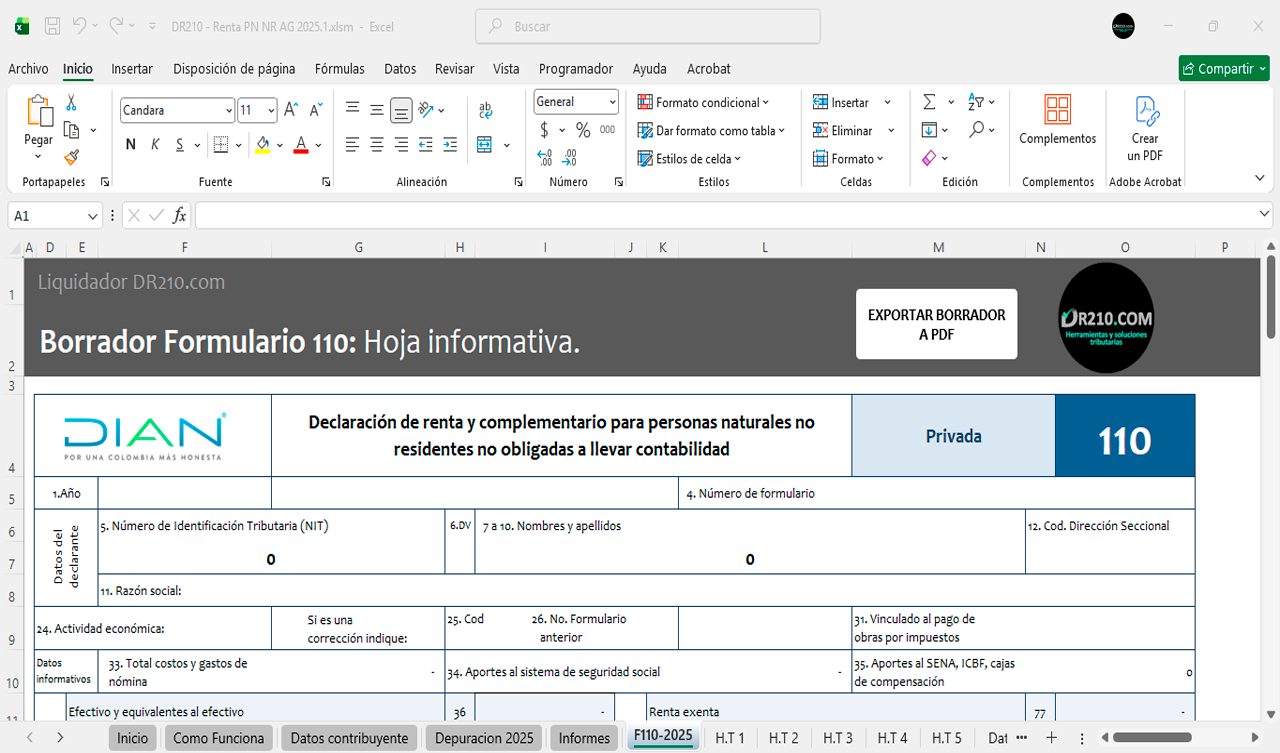The image size is (1280, 753).
Task: Click the percent style icon
Action: [583, 130]
